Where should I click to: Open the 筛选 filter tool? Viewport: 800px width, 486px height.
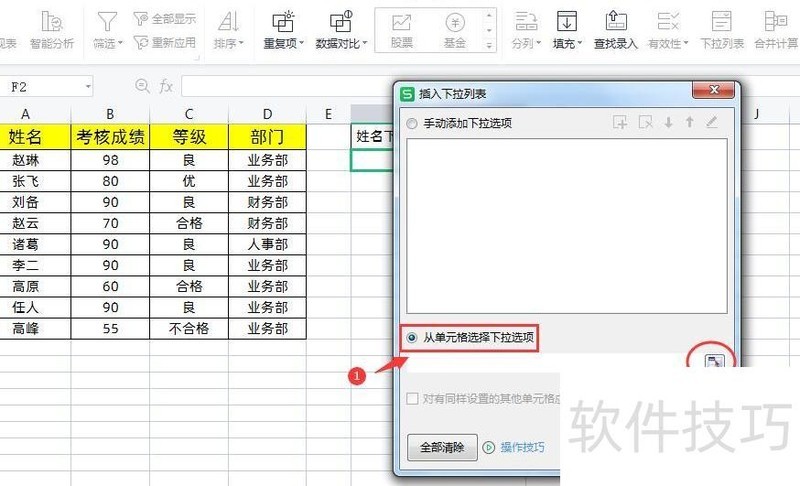coord(107,30)
